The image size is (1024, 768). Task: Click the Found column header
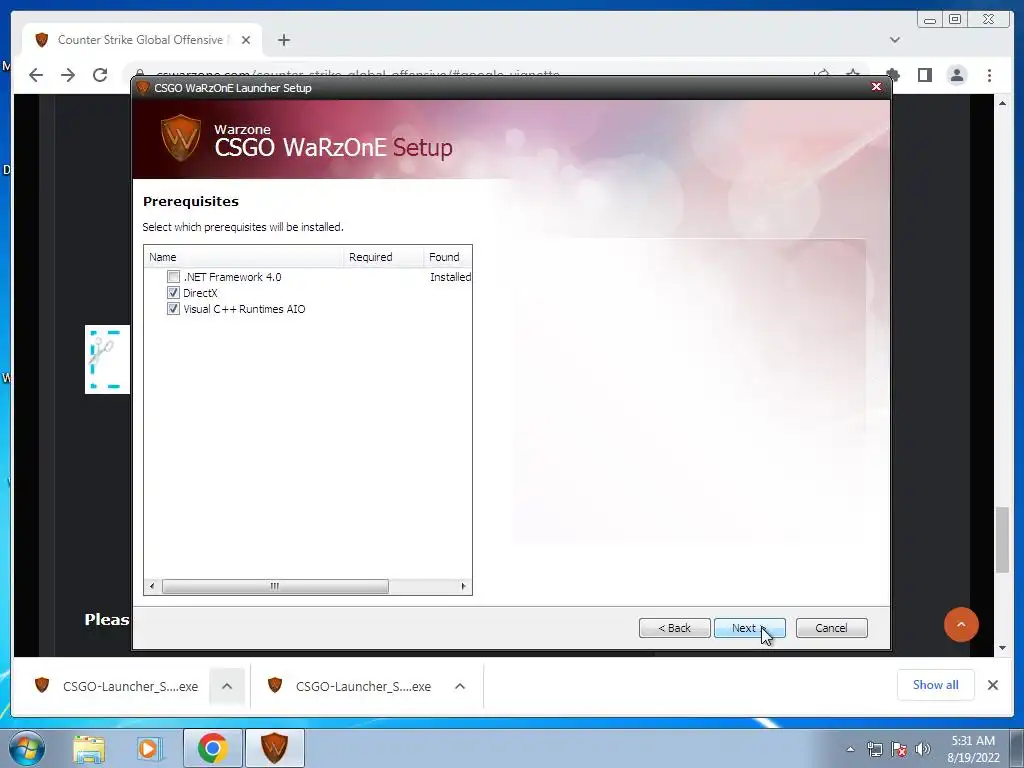447,257
